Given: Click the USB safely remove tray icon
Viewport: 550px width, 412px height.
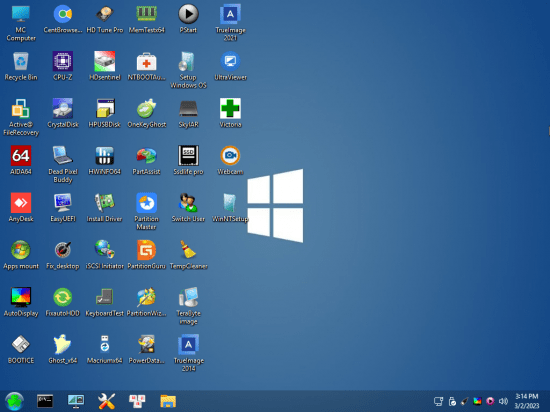Looking at the screenshot, I should click(452, 401).
